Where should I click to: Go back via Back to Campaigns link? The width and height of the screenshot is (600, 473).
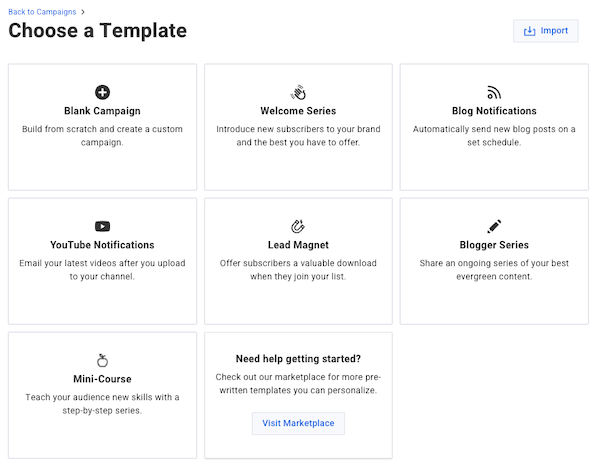tap(42, 12)
